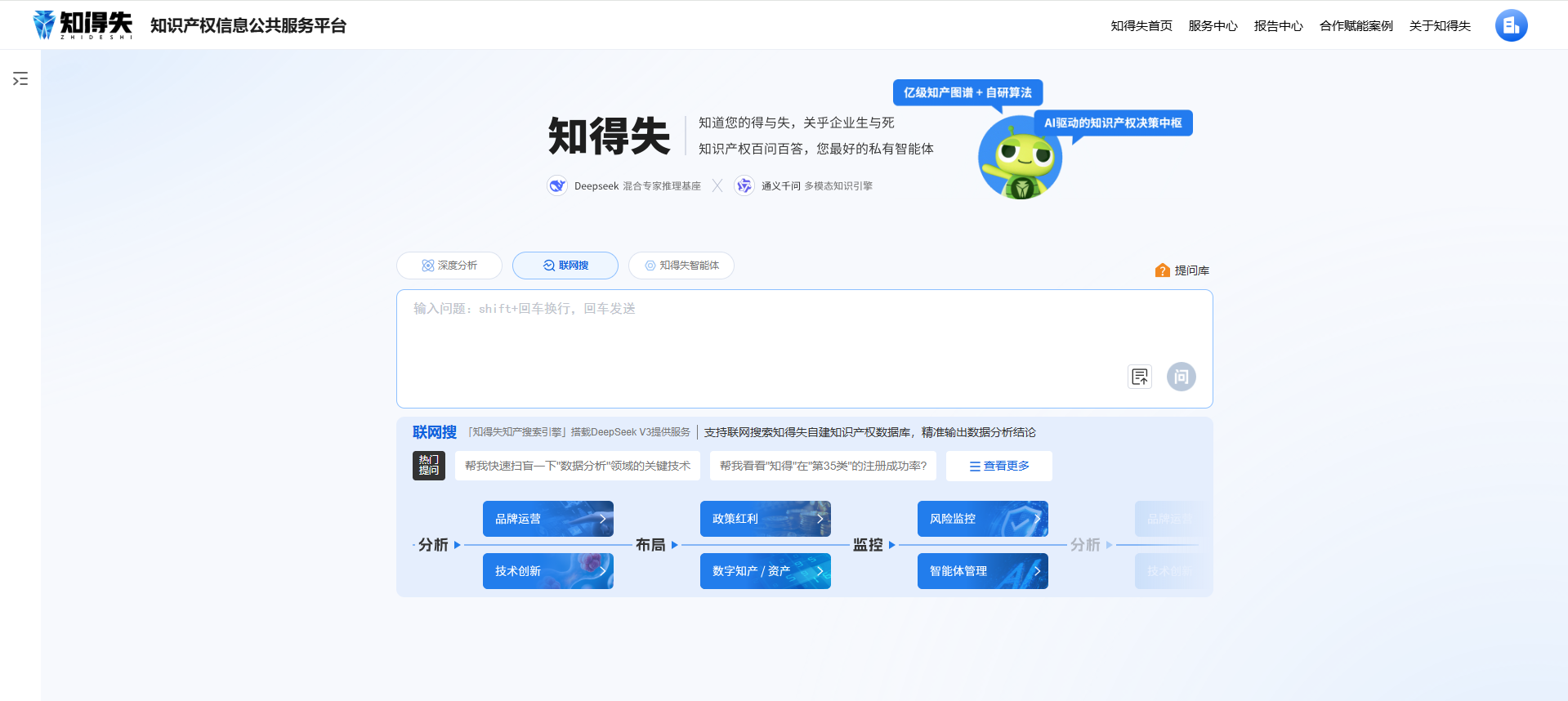Click arrow chevron on 政策红利 card
This screenshot has width=1568, height=701.
820,519
